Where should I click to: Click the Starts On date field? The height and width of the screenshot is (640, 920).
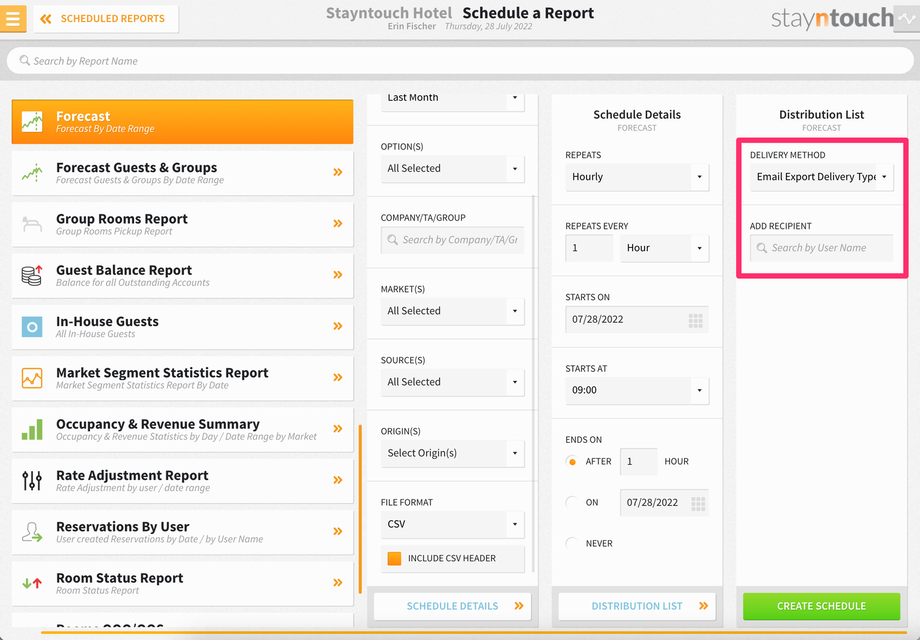coord(637,319)
